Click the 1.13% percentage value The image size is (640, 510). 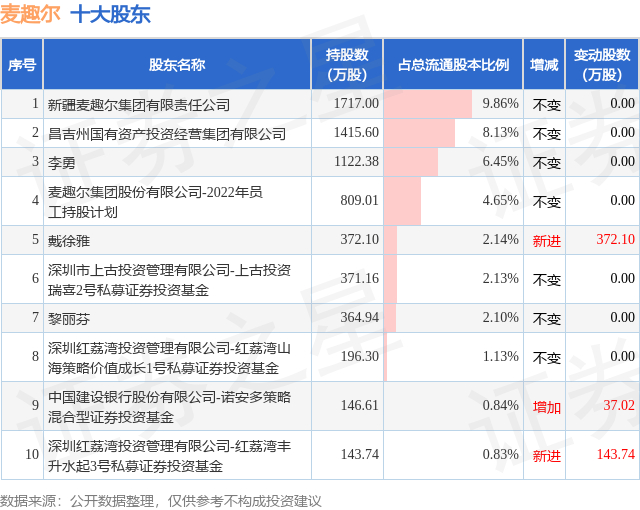coord(500,357)
